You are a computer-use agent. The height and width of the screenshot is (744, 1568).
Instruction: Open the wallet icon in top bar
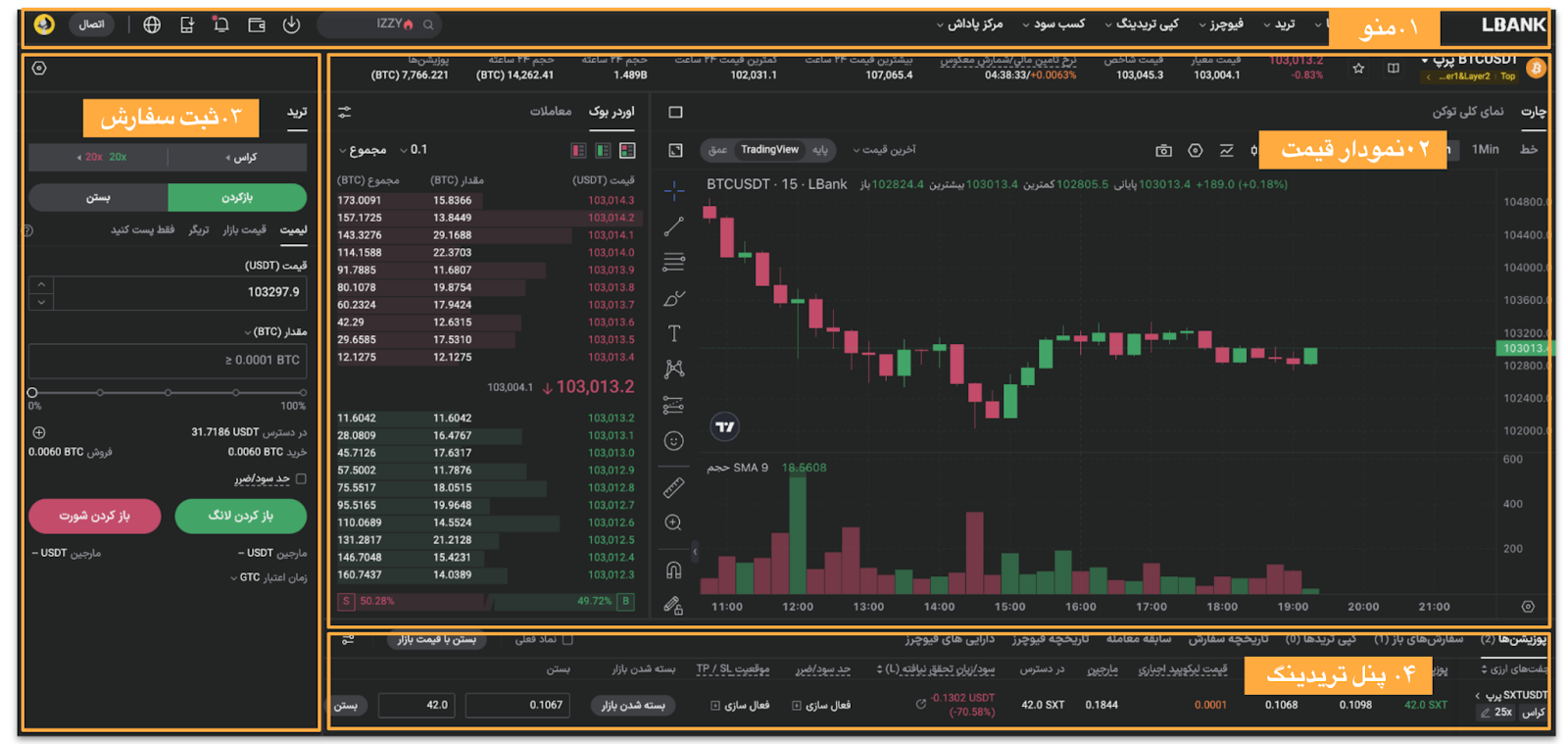257,25
